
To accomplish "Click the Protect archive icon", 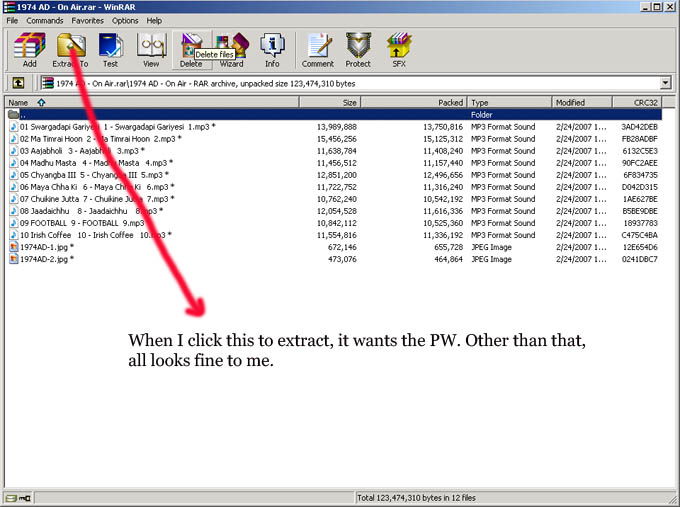I will [x=358, y=49].
